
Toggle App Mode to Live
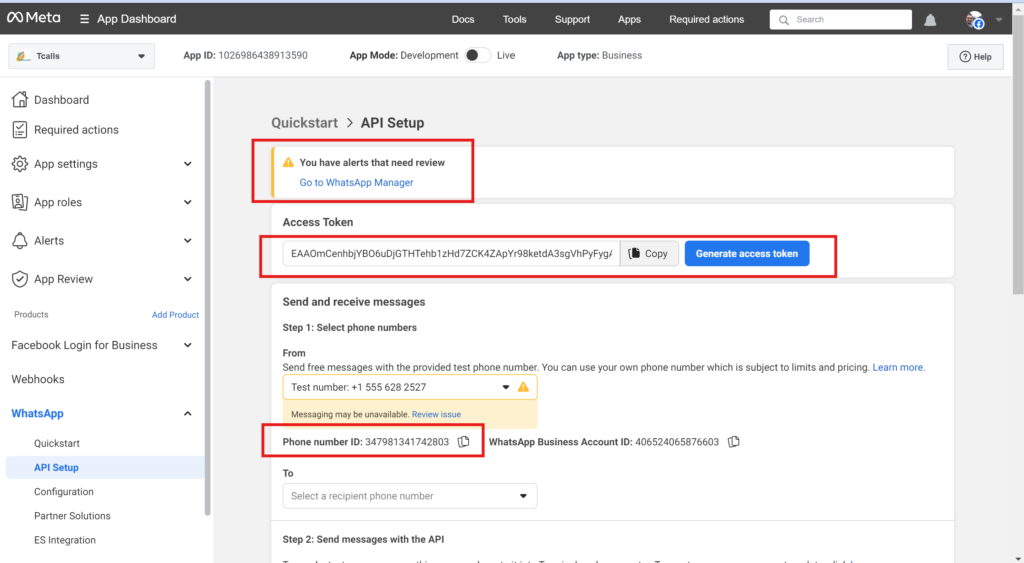(477, 56)
